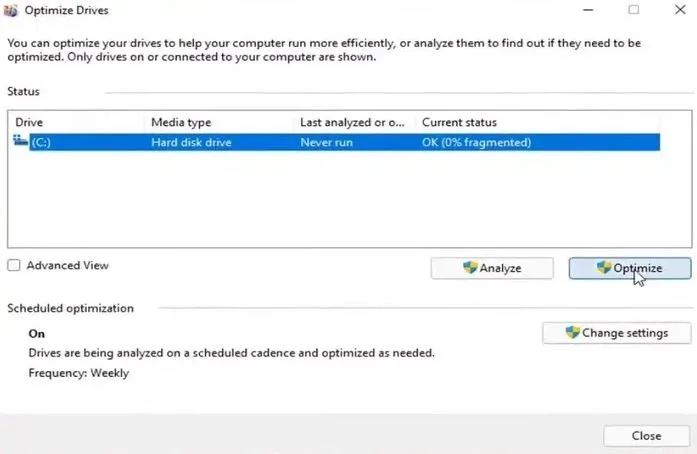Click the Hard disk drive cell
The height and width of the screenshot is (454, 697).
coord(191,142)
